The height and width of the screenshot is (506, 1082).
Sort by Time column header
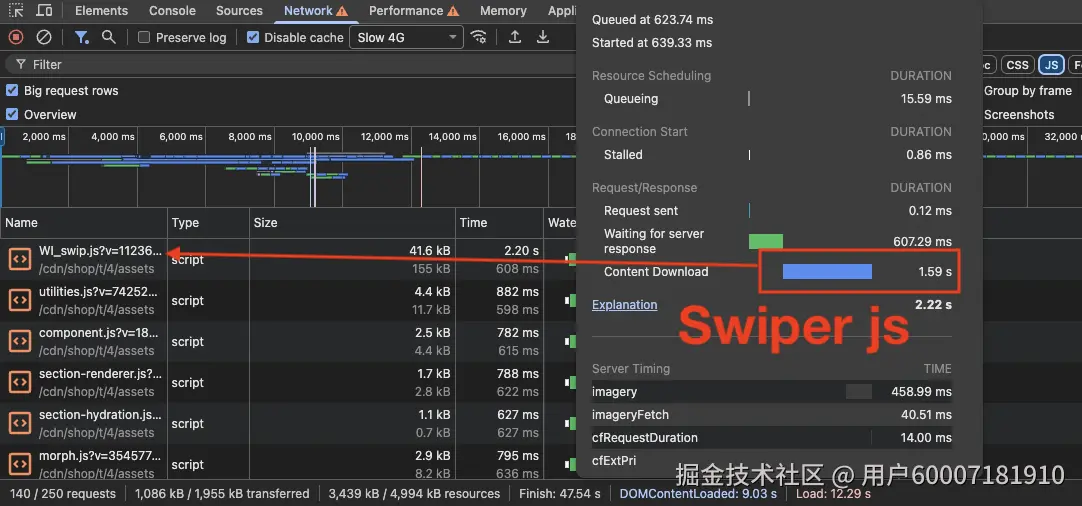[500, 222]
